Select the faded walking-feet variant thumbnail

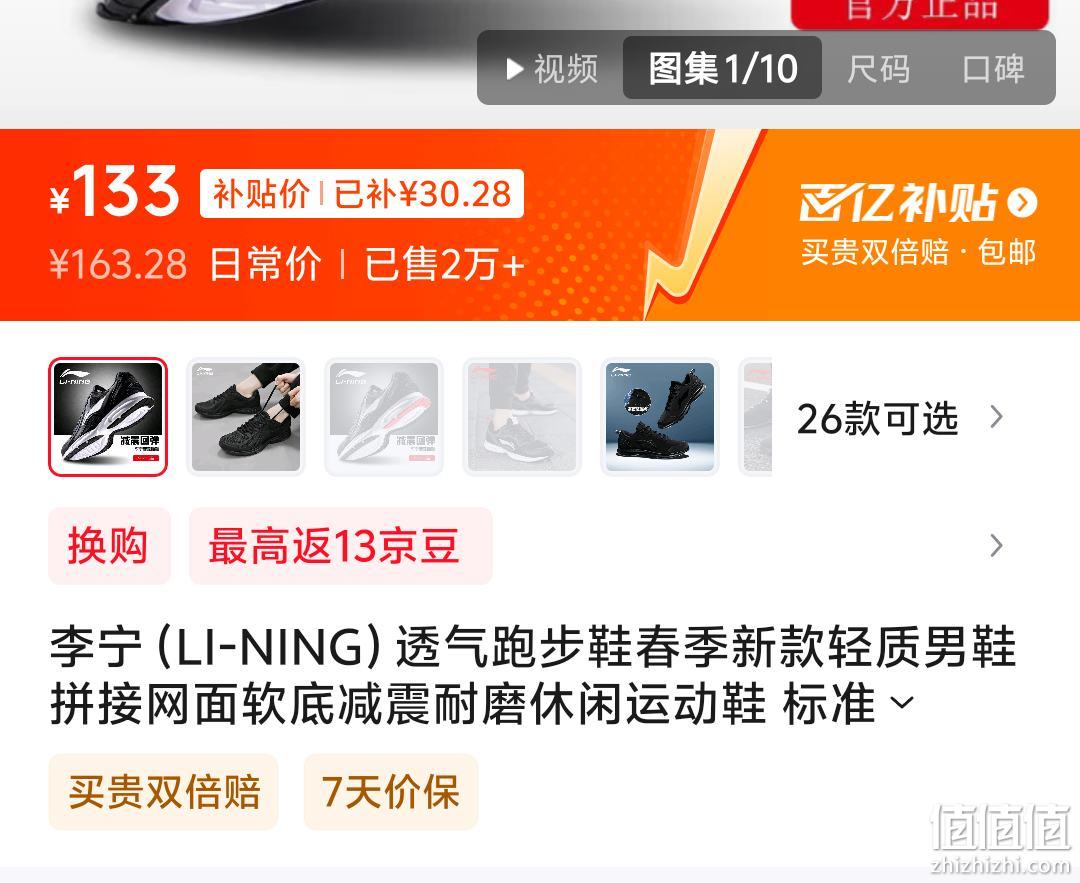click(x=521, y=417)
